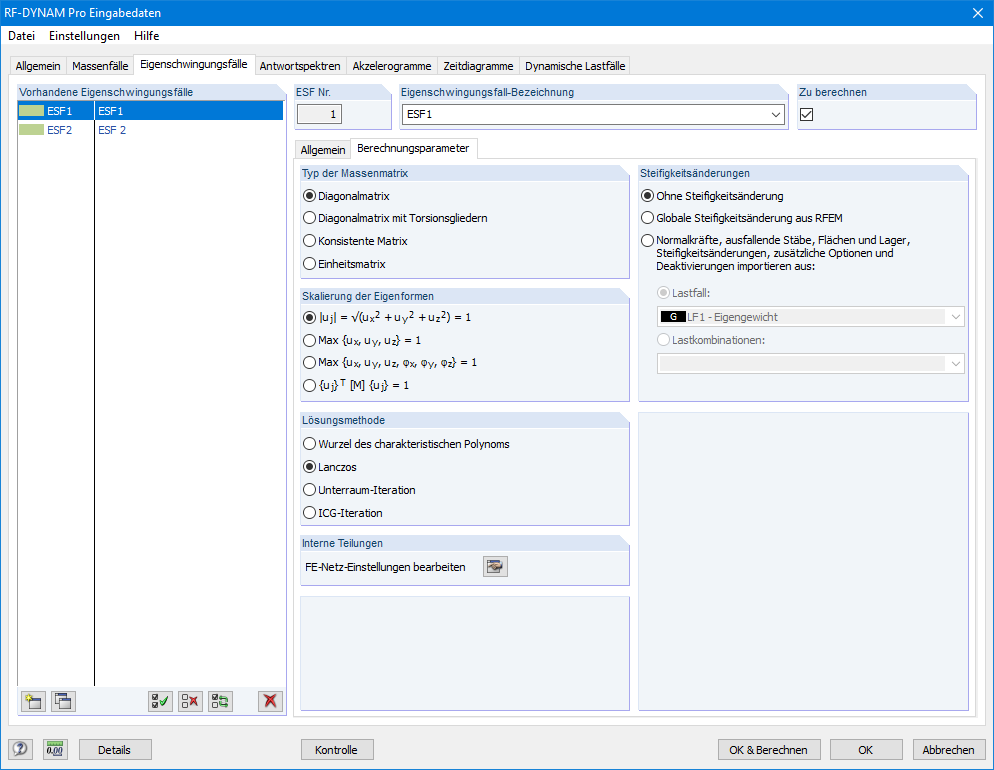Screen dimensions: 994x770
Task: Open the Eigenschwingungsfall-Bezeichnung dropdown
Action: [775, 115]
